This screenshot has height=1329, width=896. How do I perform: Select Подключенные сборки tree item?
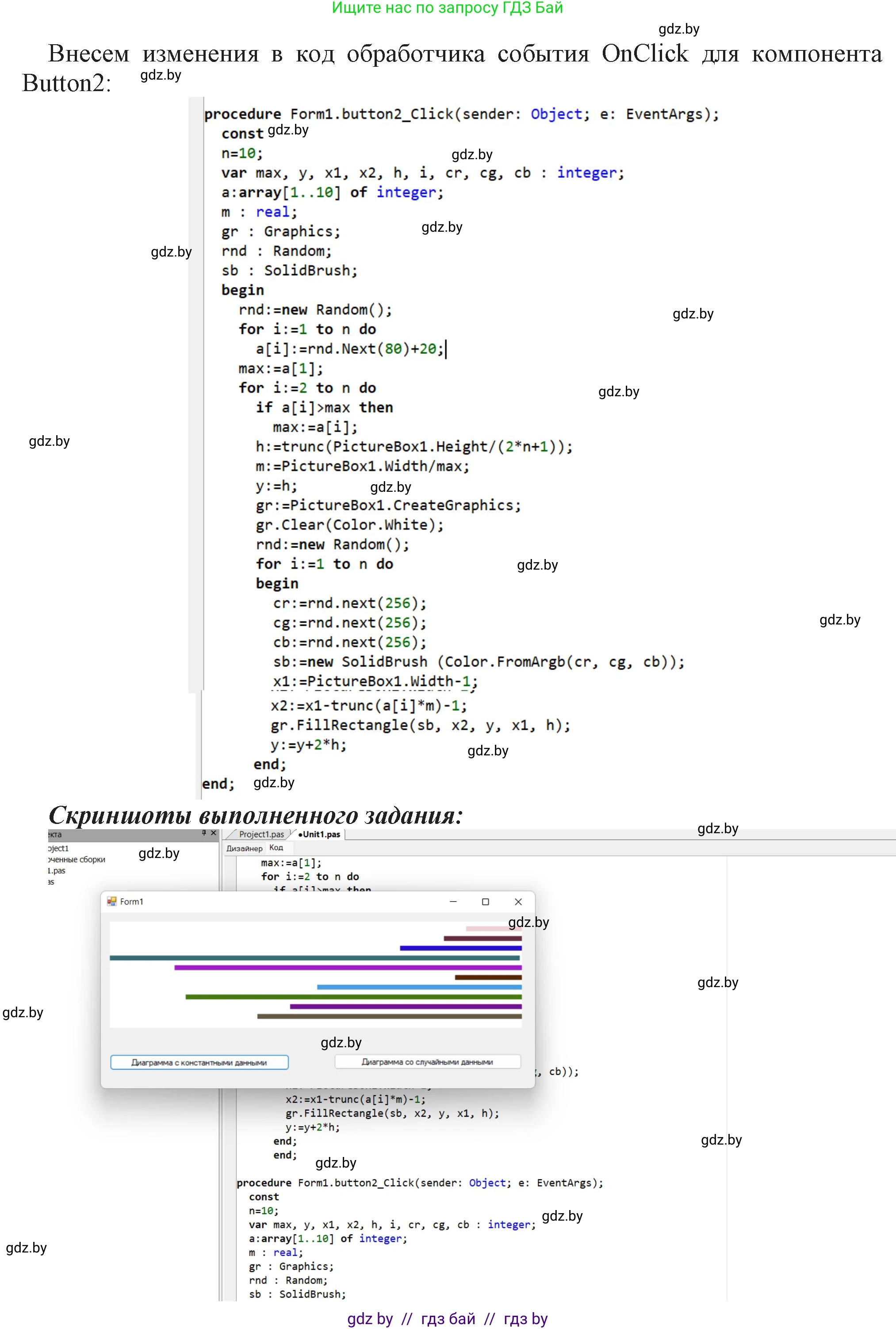[x=77, y=859]
